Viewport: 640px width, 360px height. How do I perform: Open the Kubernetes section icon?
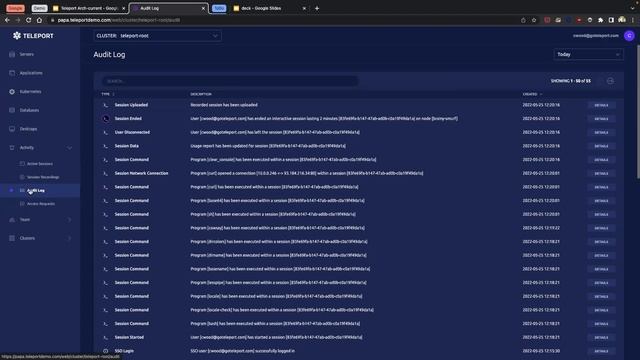[12, 91]
